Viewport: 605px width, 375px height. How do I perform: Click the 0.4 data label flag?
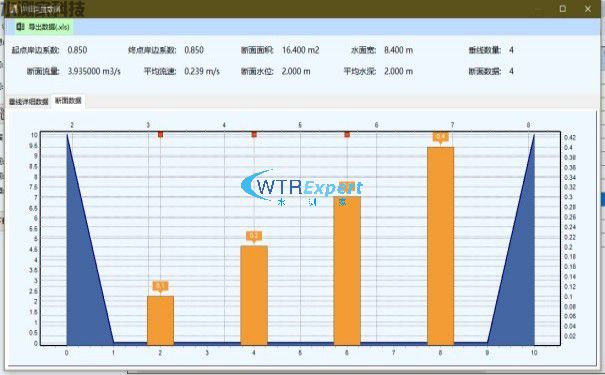click(x=441, y=137)
